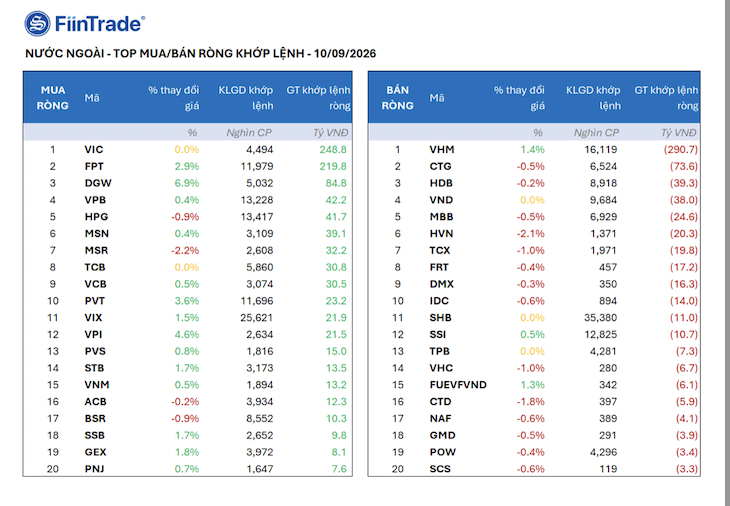
Task: Click the -2.1% price change for HVN
Action: tap(530, 233)
